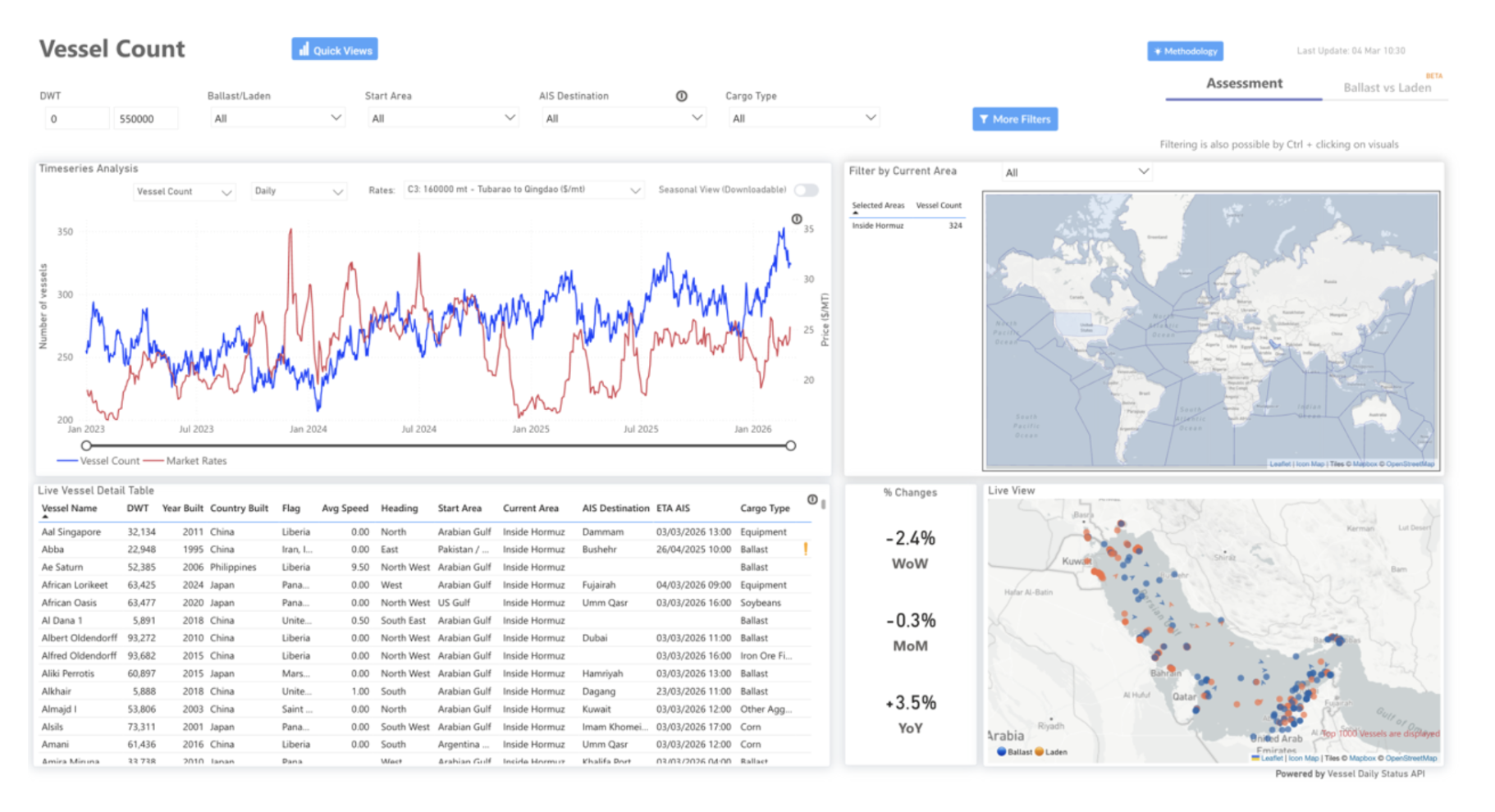This screenshot has height=812, width=1495.
Task: Select the Alfred Oldendorff vessel row
Action: (425, 656)
